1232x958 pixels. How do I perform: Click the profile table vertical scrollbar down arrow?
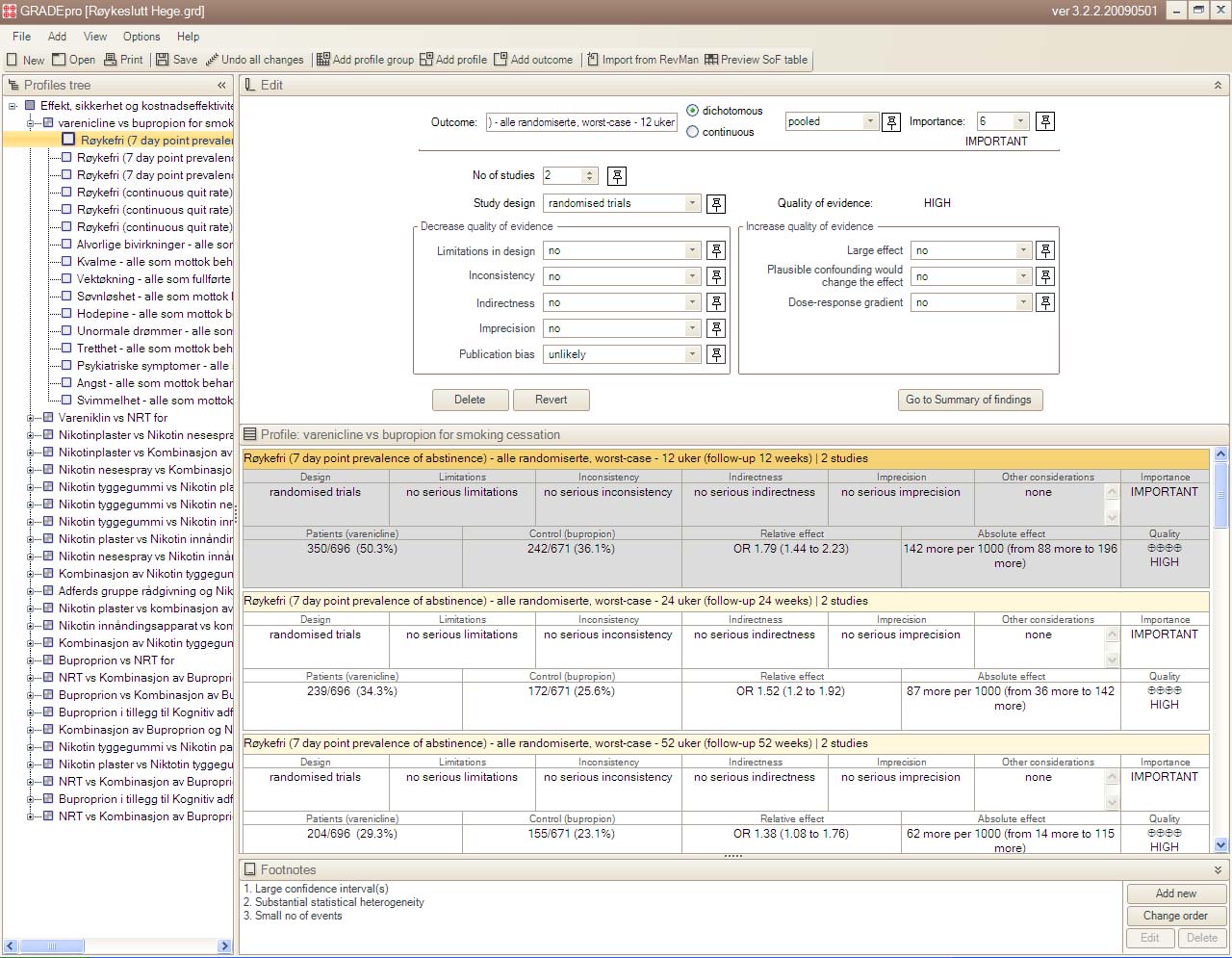pyautogui.click(x=1221, y=845)
